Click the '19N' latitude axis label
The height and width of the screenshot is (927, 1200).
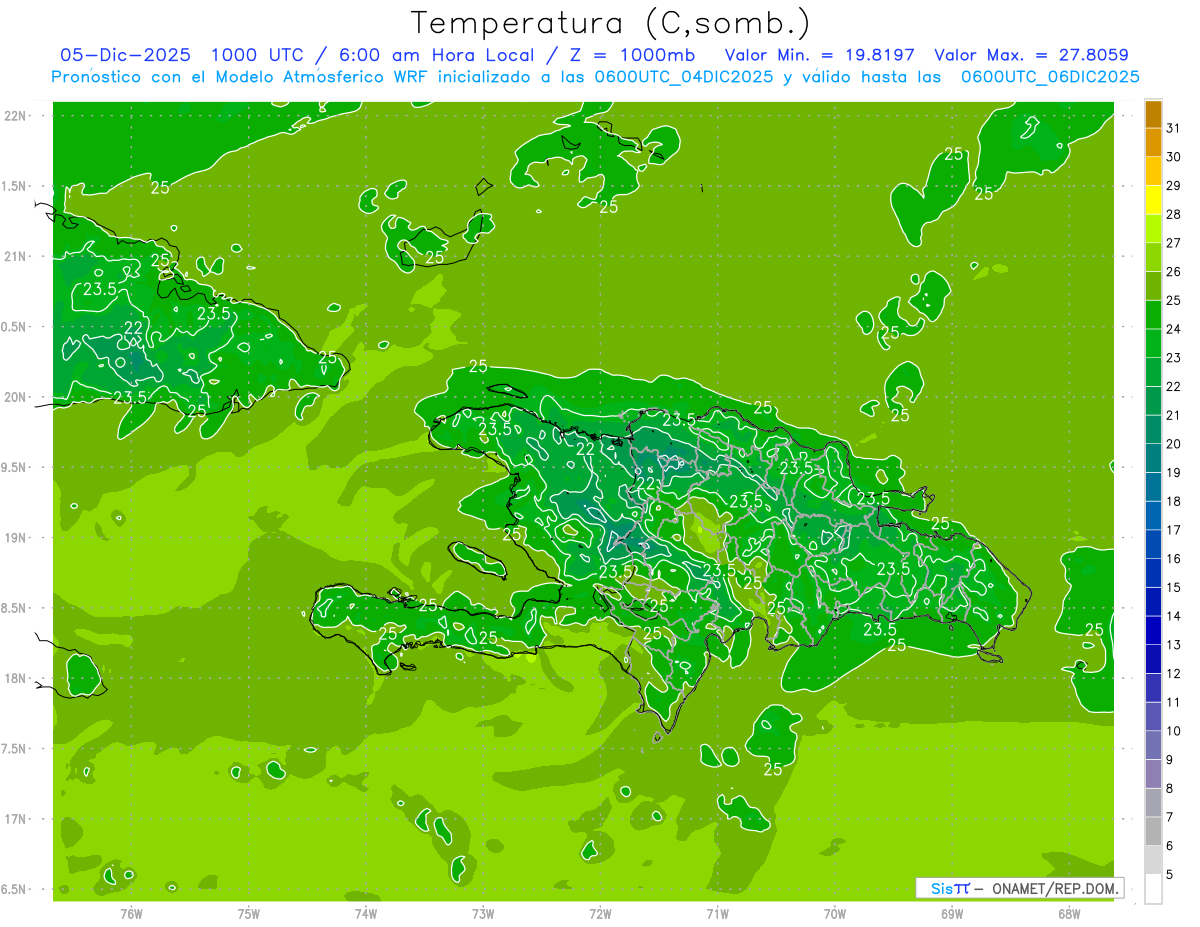(x=15, y=538)
